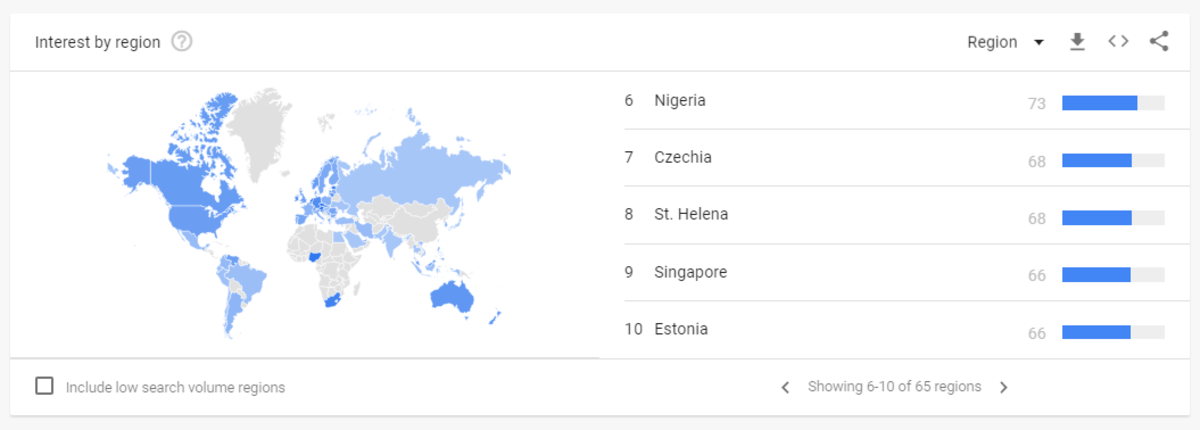Select Czechia in the region list
This screenshot has width=1200, height=430.
click(683, 157)
